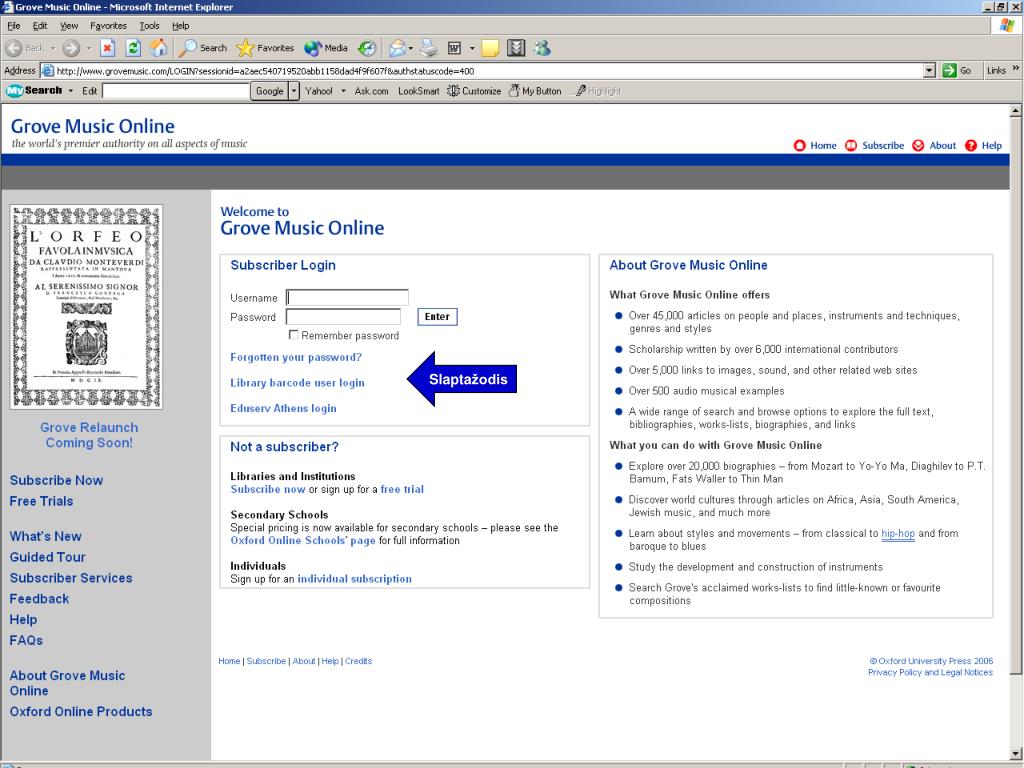1024x768 pixels.
Task: Open the dropdown arrow next to Yahoo!
Action: 344,91
